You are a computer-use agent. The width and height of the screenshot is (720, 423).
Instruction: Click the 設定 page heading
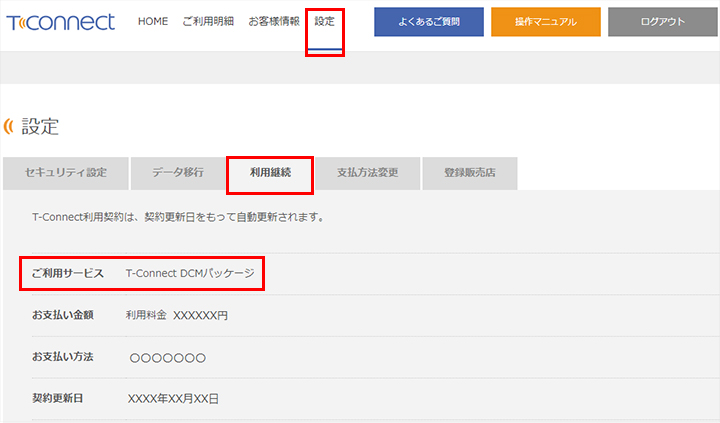pos(40,126)
